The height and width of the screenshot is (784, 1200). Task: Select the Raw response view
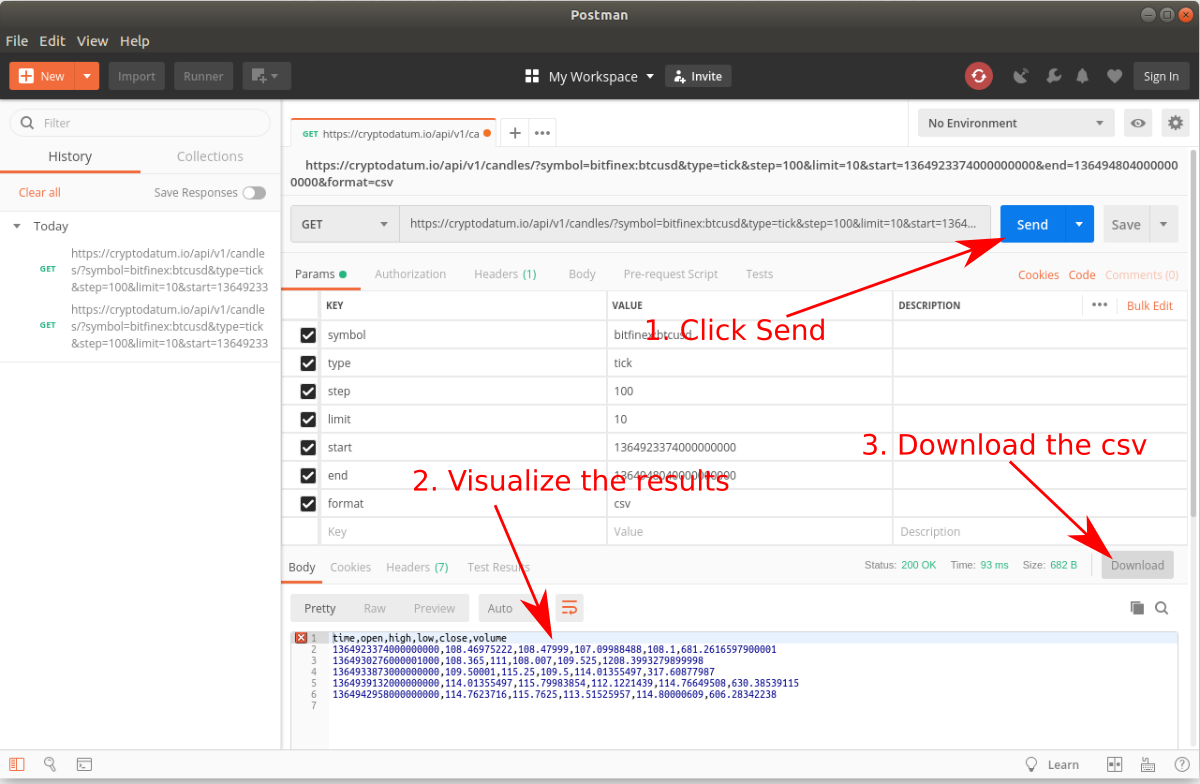(x=375, y=608)
